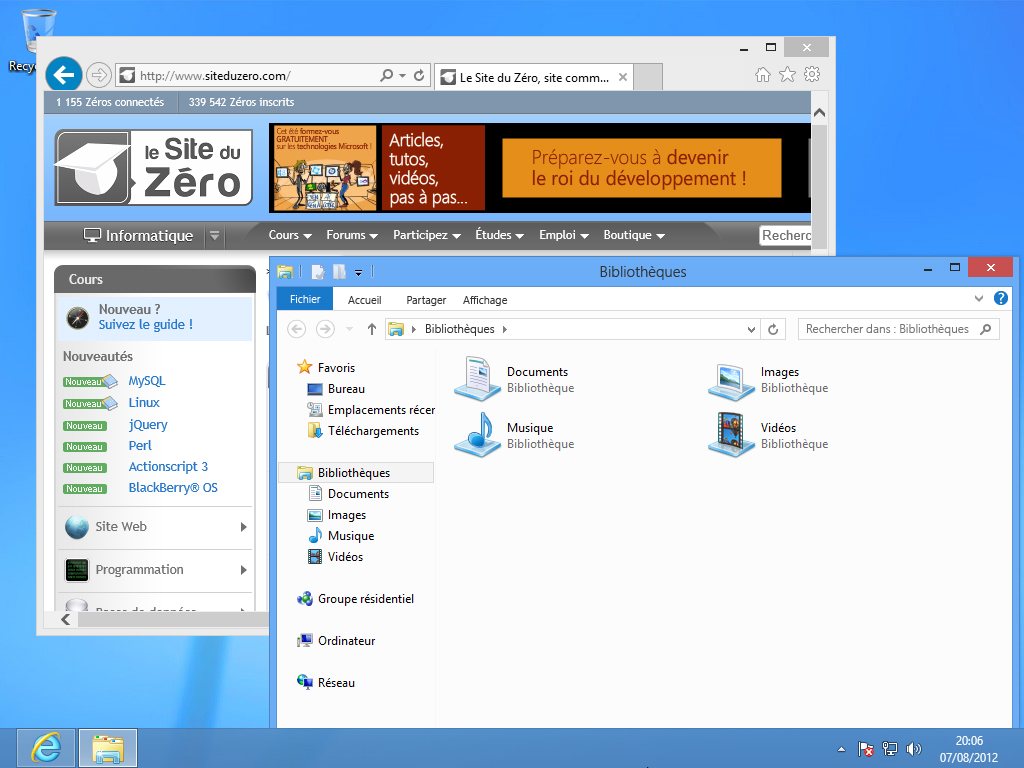
Task: Click the Internet Explorer back arrow button
Action: [x=64, y=75]
